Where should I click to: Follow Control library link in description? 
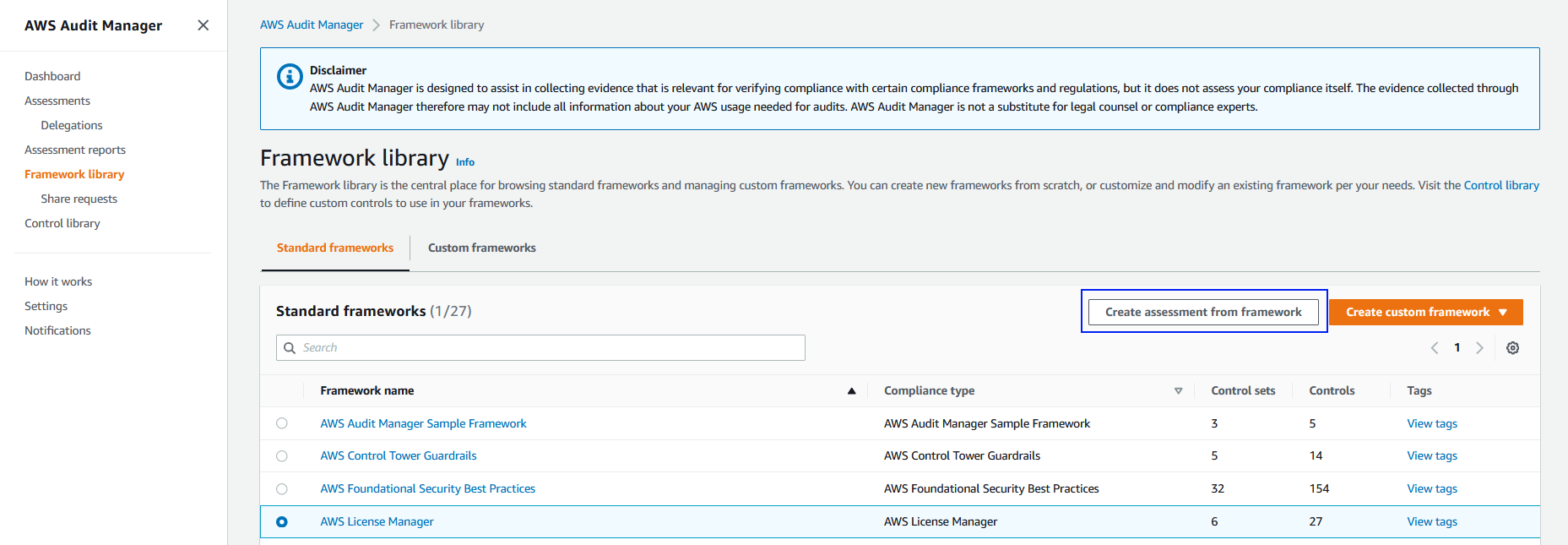point(1501,185)
